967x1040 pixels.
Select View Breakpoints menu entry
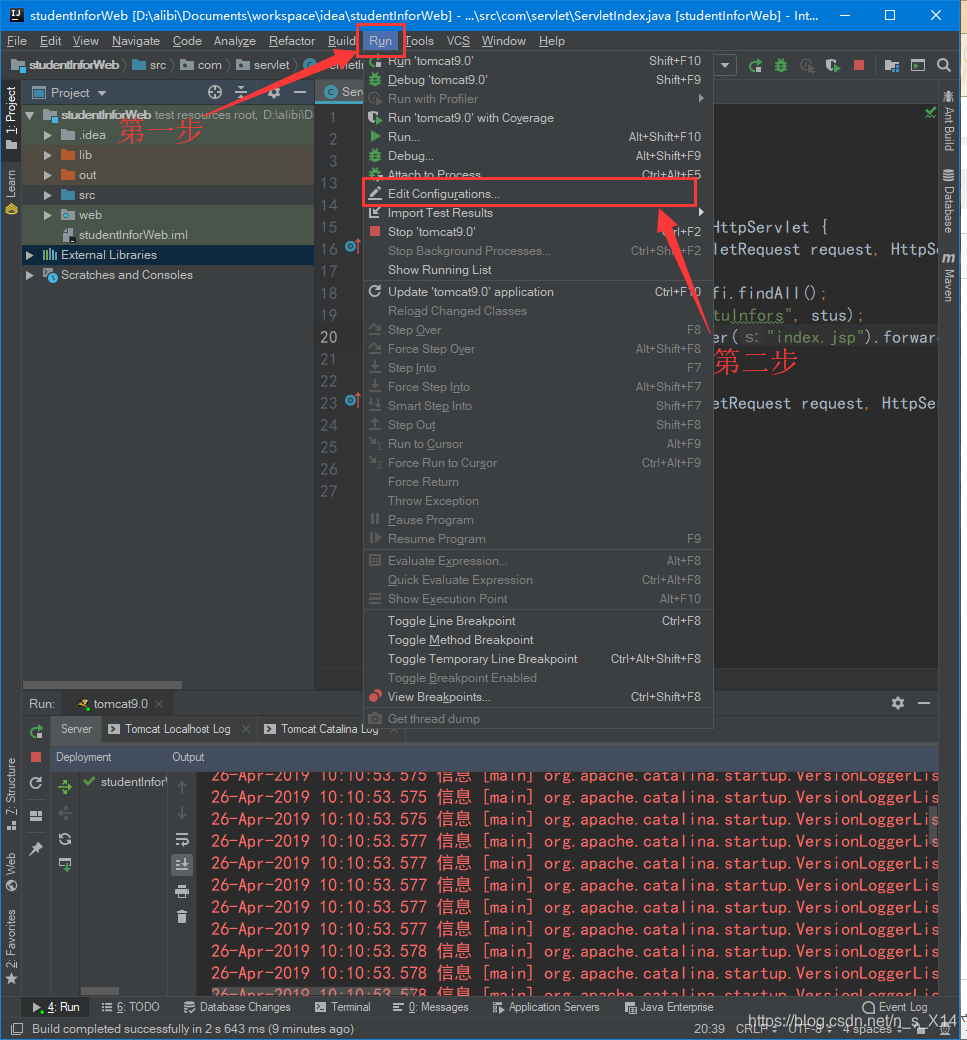click(538, 696)
